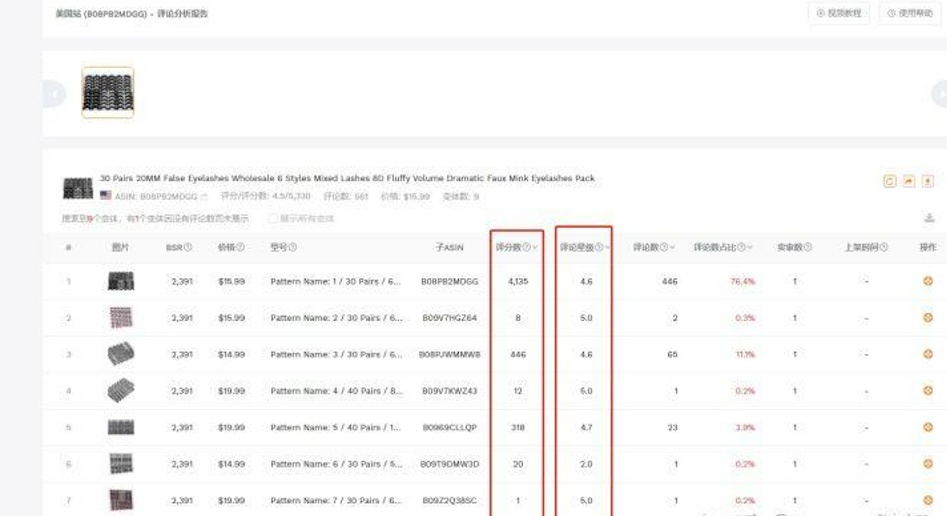This screenshot has width=947, height=516.
Task: Click the orange action icon in row B08PB2MDGG
Action: (x=928, y=281)
